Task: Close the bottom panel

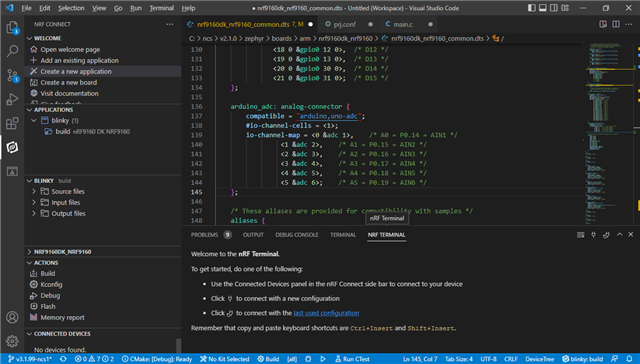Action: click(x=631, y=235)
